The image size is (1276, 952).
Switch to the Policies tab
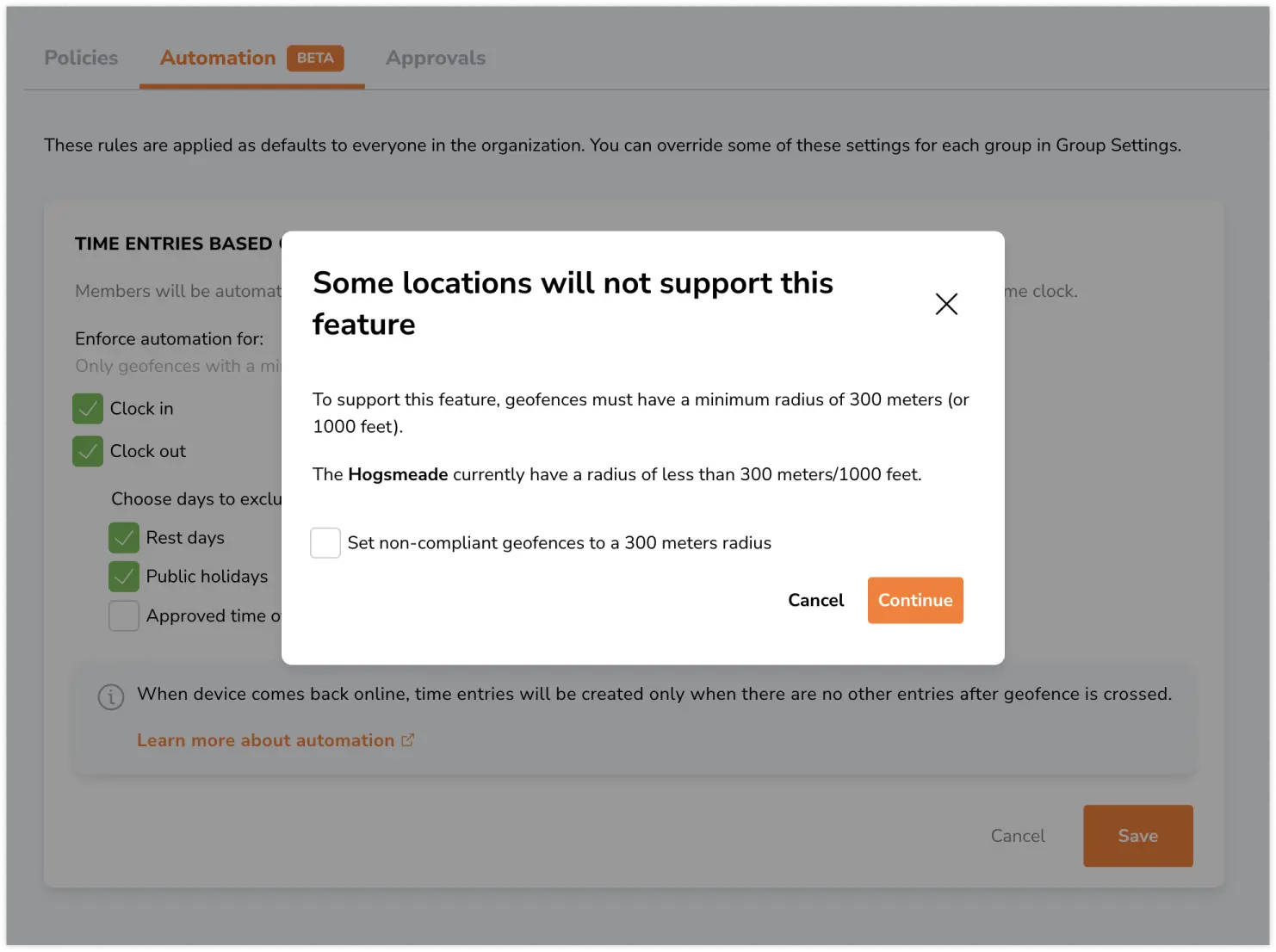click(x=81, y=58)
